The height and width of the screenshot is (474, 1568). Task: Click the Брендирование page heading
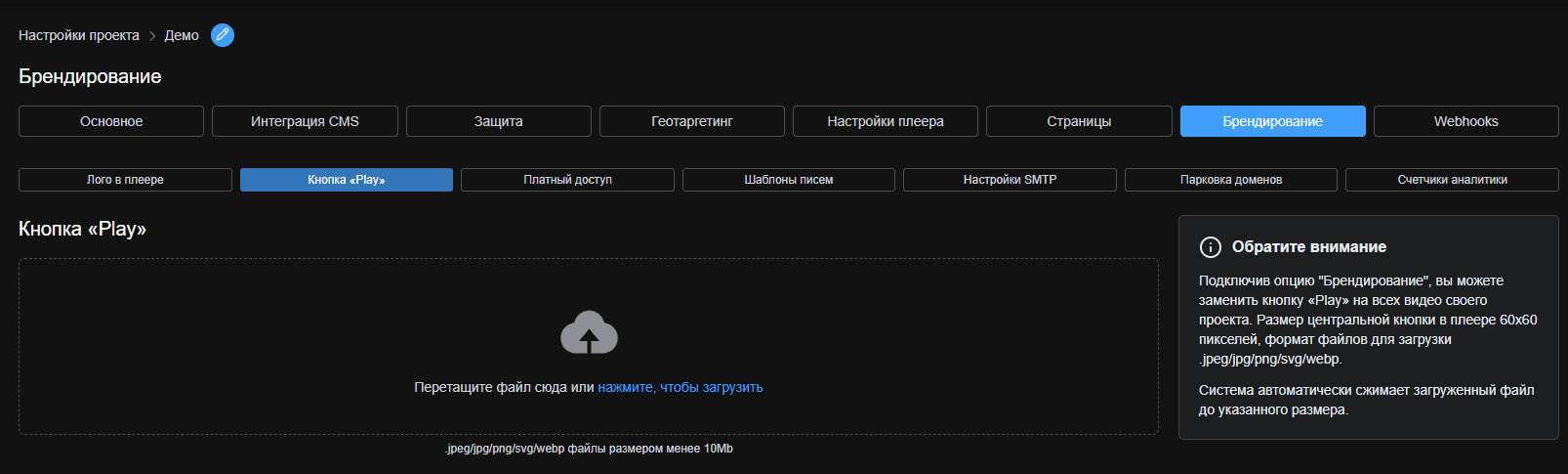point(90,76)
